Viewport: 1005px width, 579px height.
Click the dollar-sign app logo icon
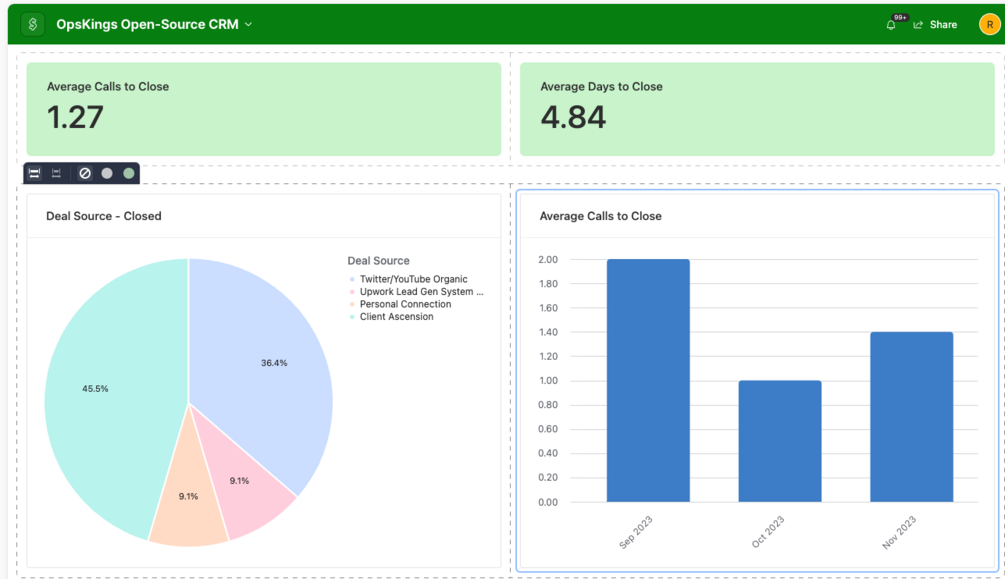(33, 24)
